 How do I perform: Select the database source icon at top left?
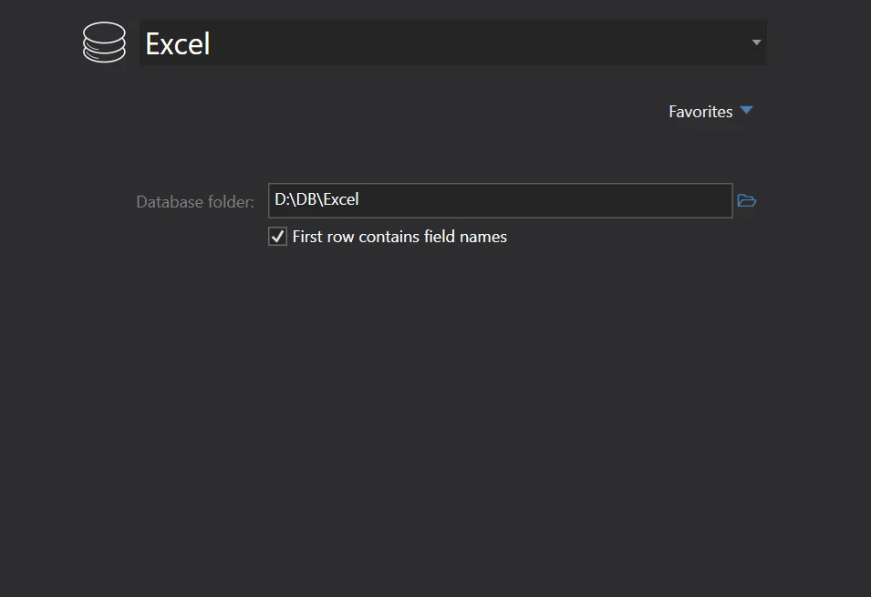103,42
